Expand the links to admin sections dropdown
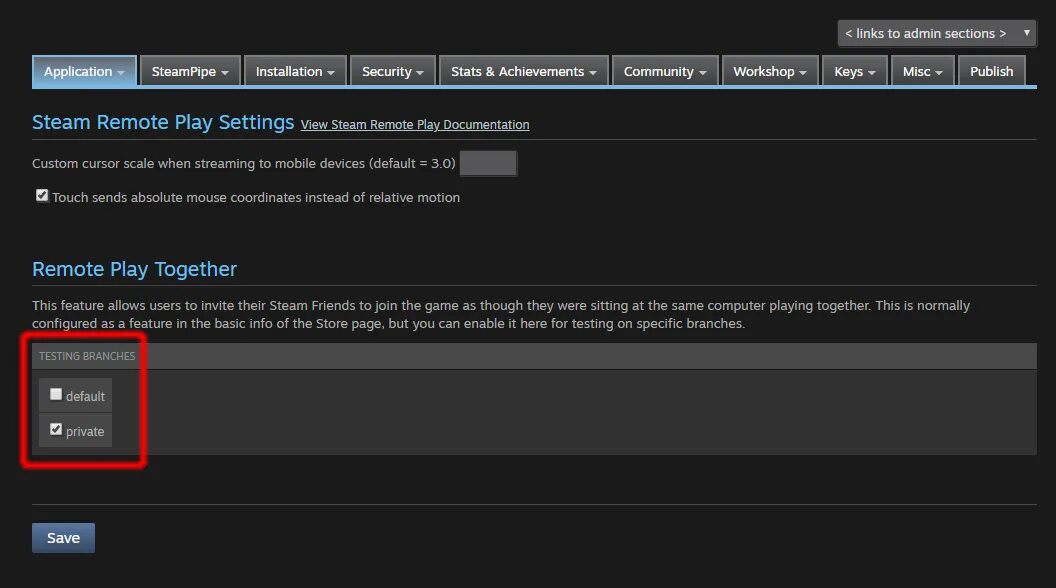Screen dimensions: 1056x588 click(x=937, y=33)
